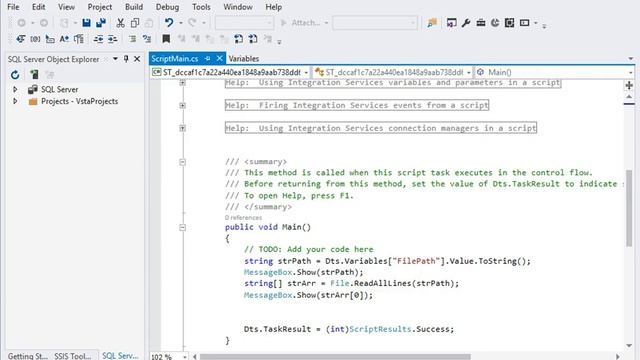Screen dimensions: 640x360
Task: Close the ScriptMain.cs tab
Action: (x=220, y=59)
